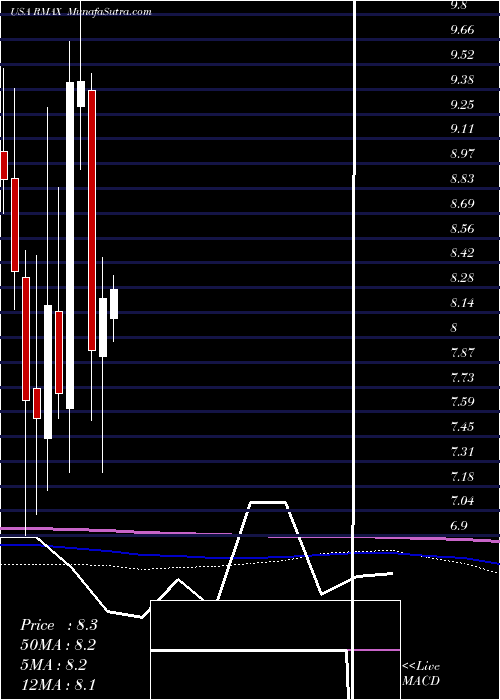The width and height of the screenshot is (500, 700).
Task: Click the 9.52 price axis label
Action: [x=462, y=55]
